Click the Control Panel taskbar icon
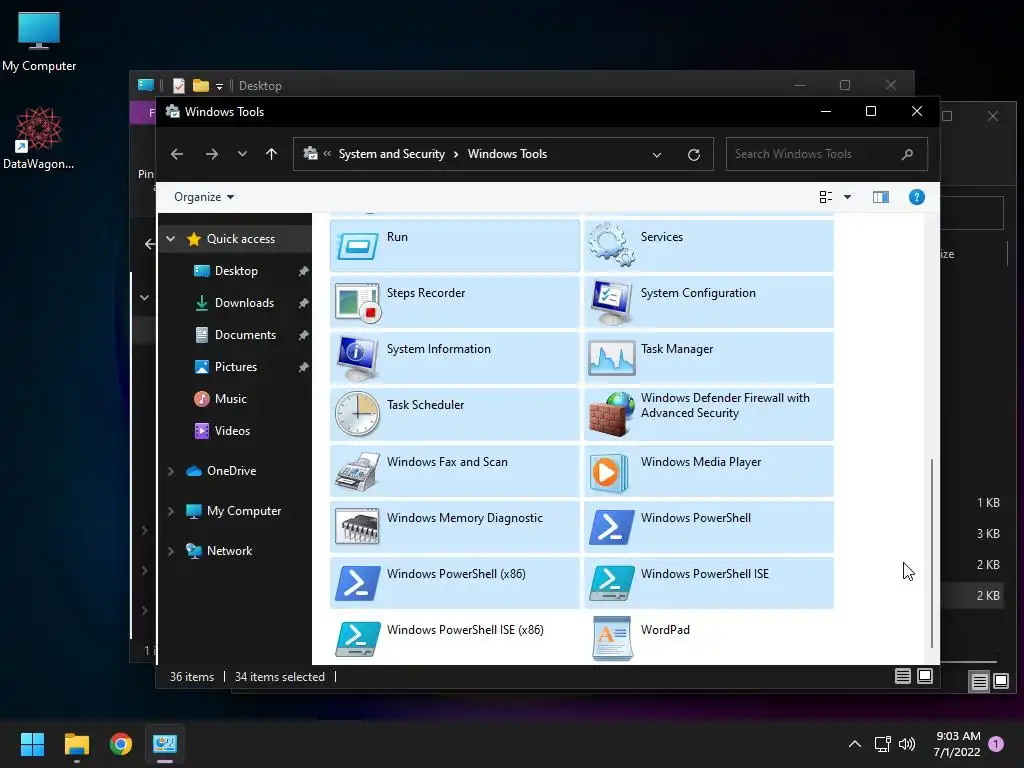Screen dimensions: 1024x768 pos(165,744)
